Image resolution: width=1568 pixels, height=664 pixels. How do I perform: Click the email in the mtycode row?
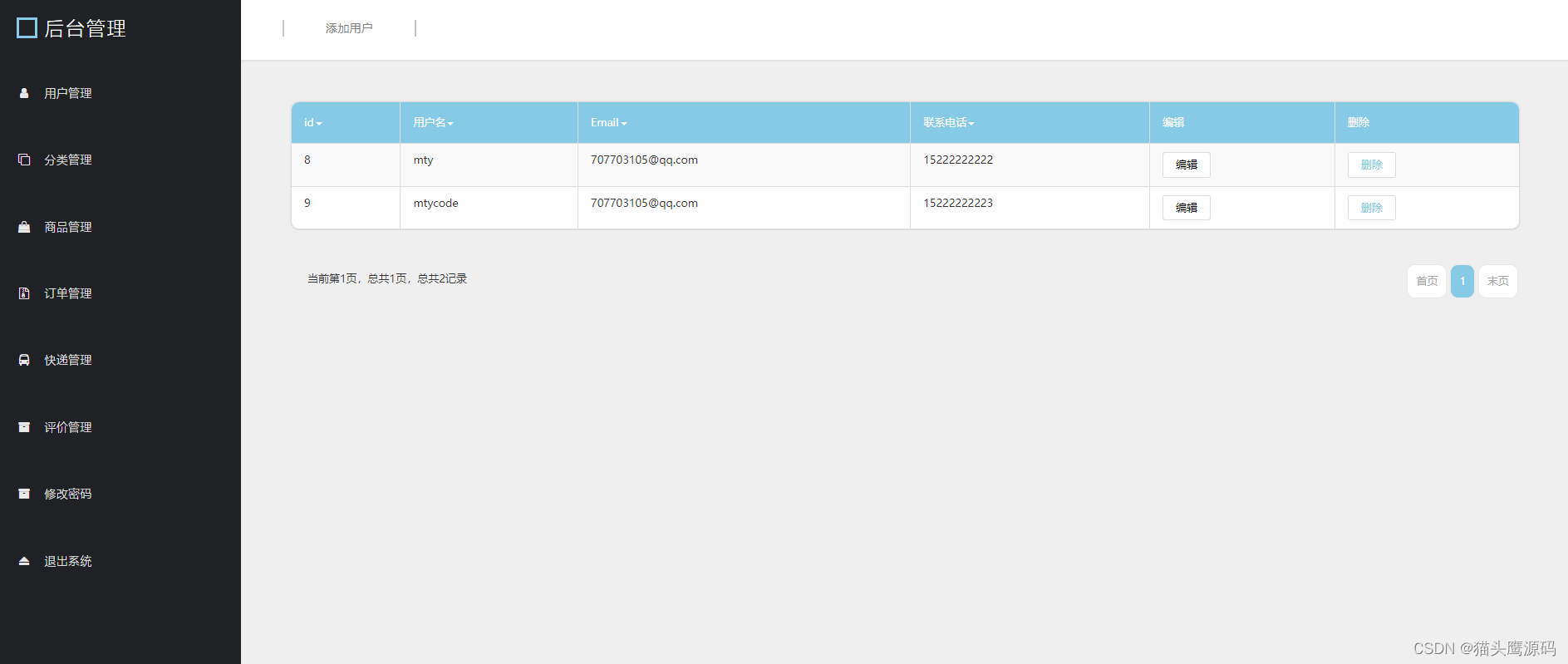click(x=644, y=203)
